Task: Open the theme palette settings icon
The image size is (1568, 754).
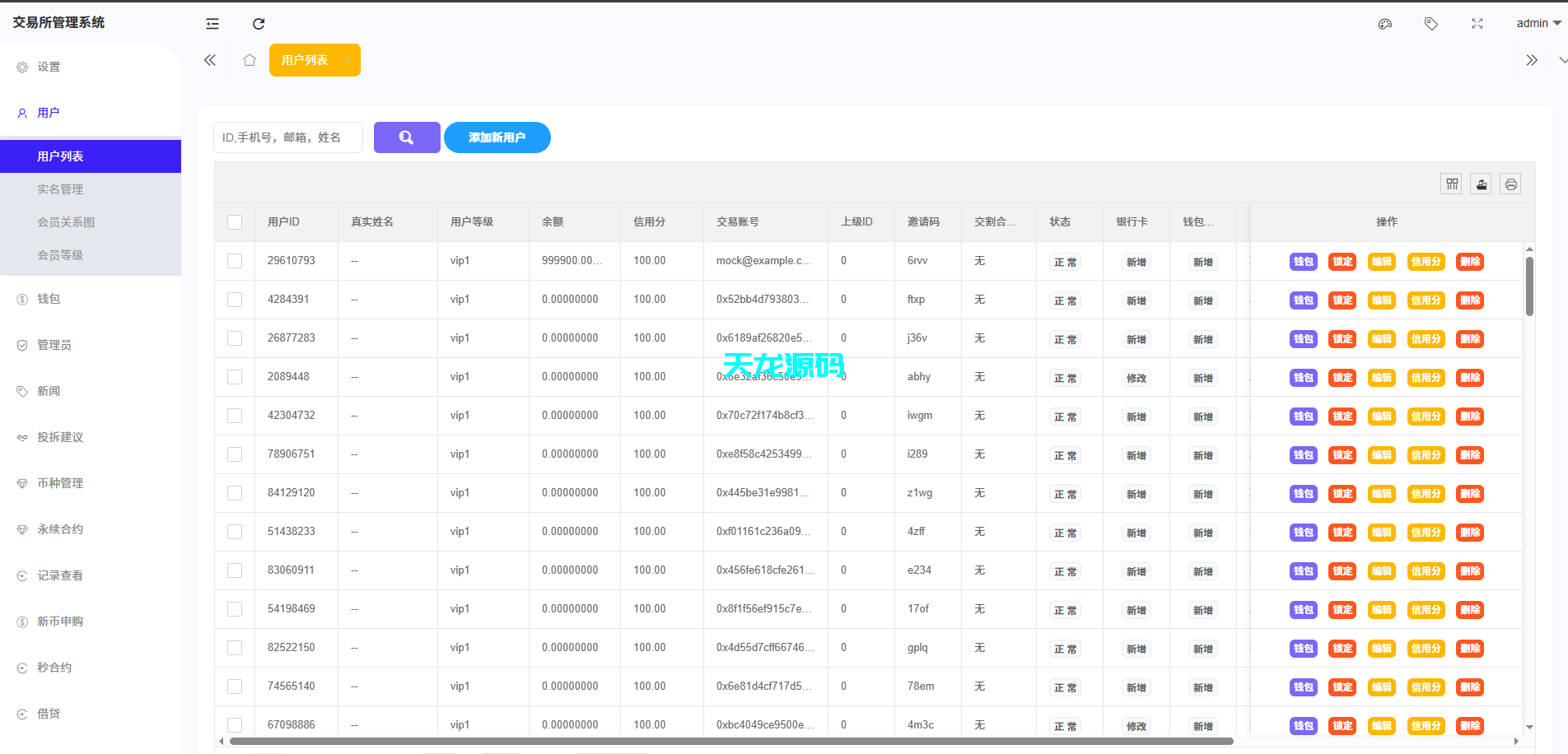Action: 1384,23
